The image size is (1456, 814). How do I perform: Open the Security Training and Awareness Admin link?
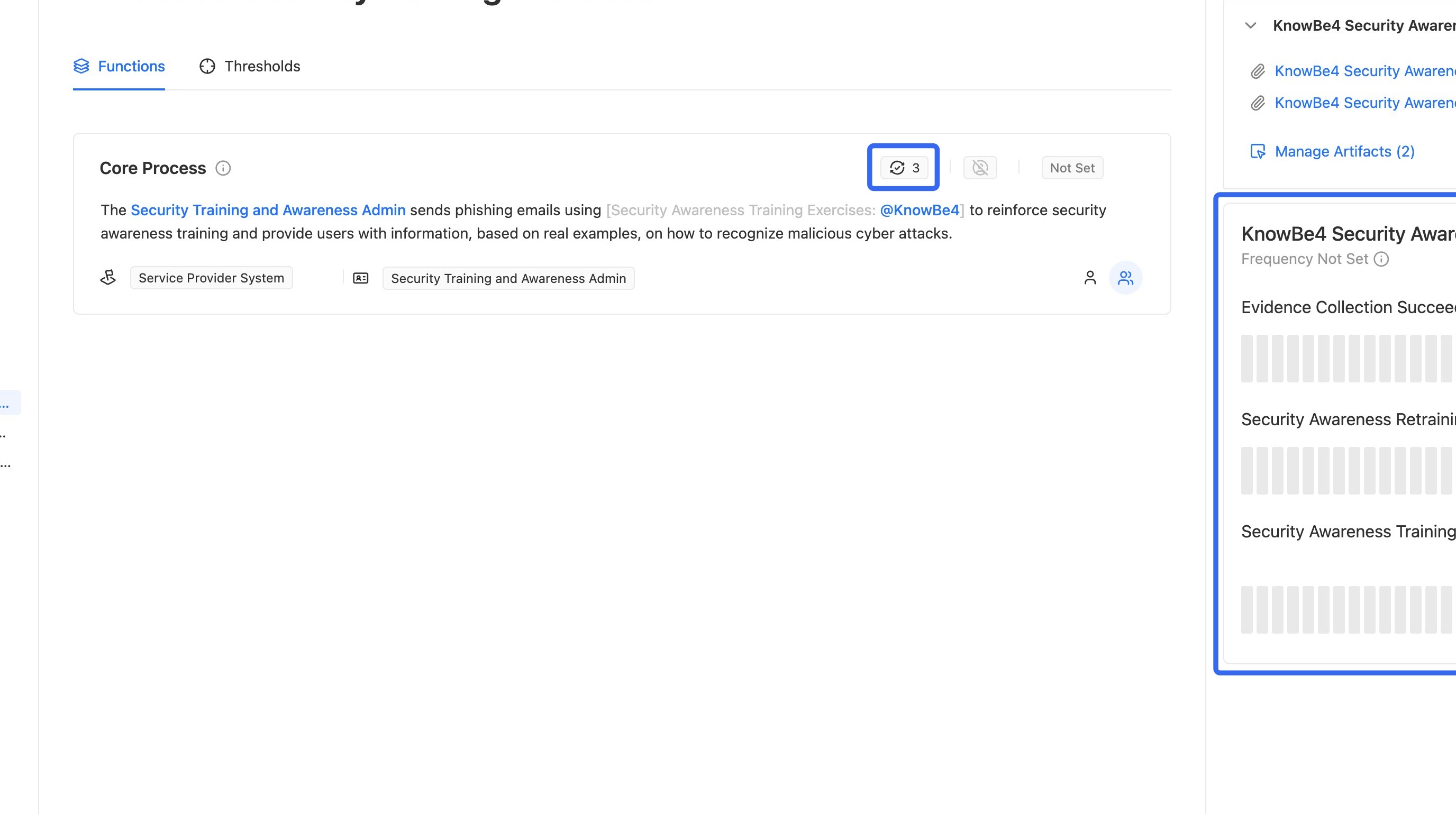pos(268,210)
